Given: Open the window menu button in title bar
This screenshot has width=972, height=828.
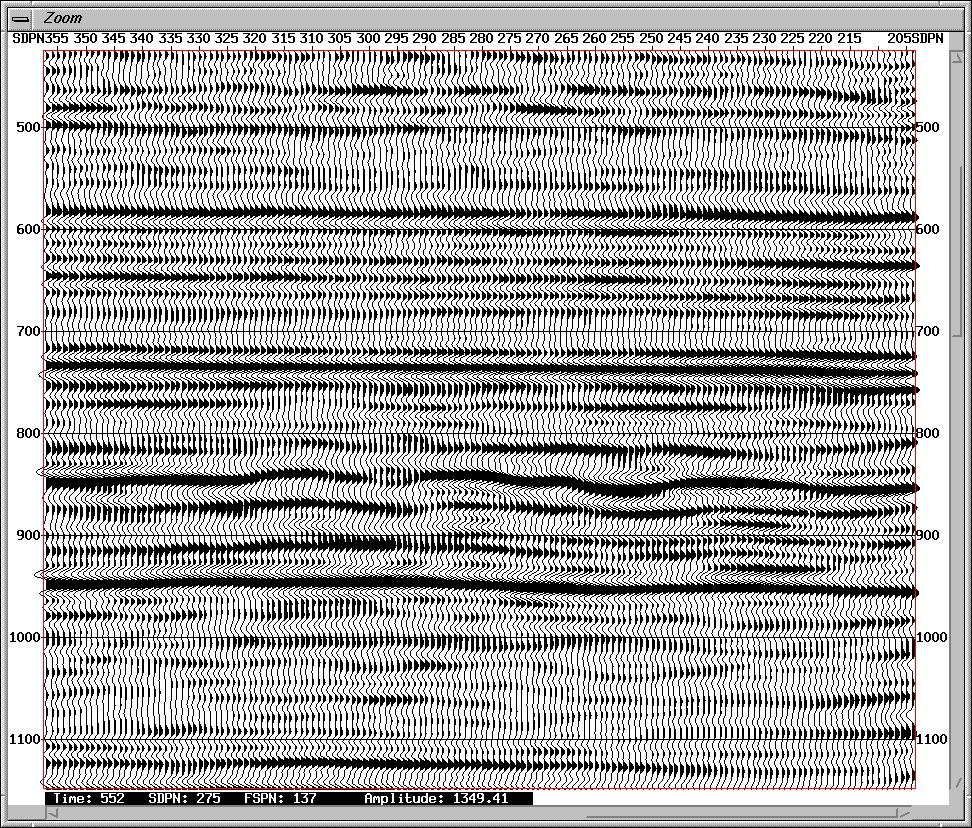Looking at the screenshot, I should pyautogui.click(x=19, y=17).
